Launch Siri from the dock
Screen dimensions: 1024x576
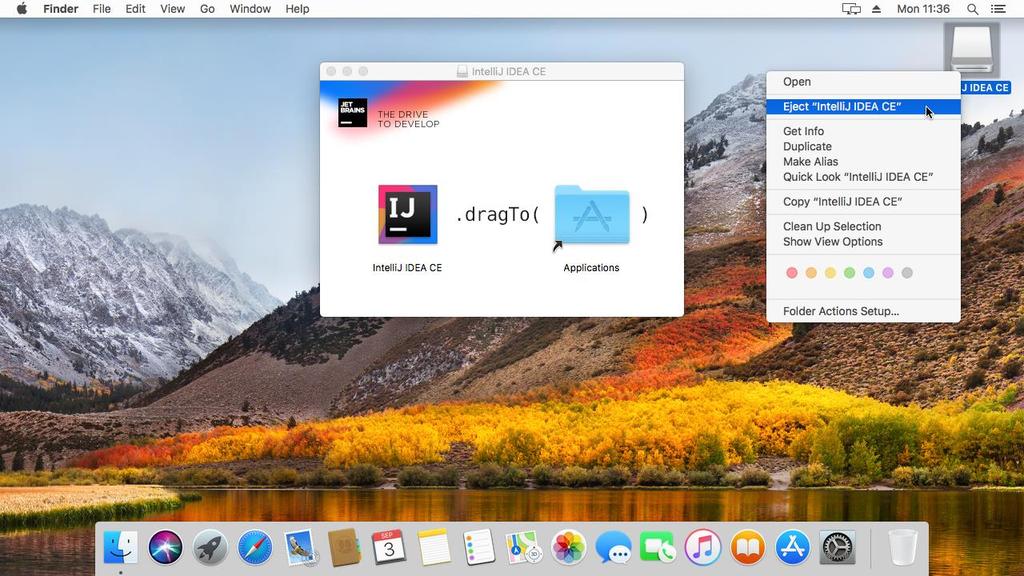pos(165,547)
